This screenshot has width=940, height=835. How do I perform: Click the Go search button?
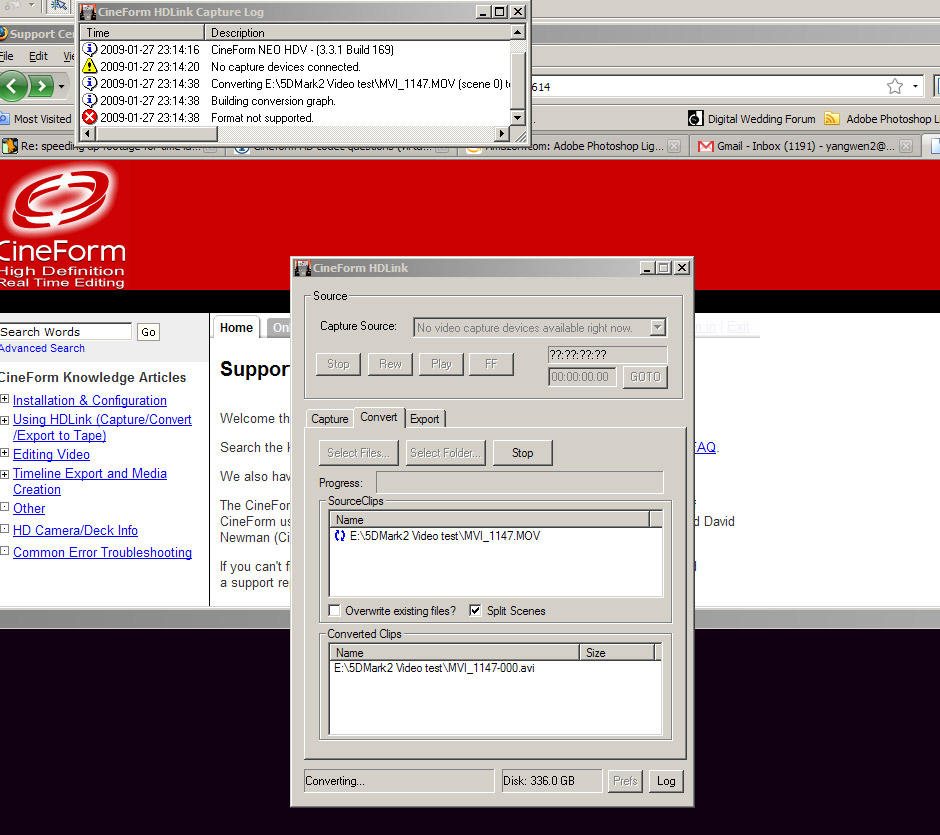pyautogui.click(x=148, y=332)
